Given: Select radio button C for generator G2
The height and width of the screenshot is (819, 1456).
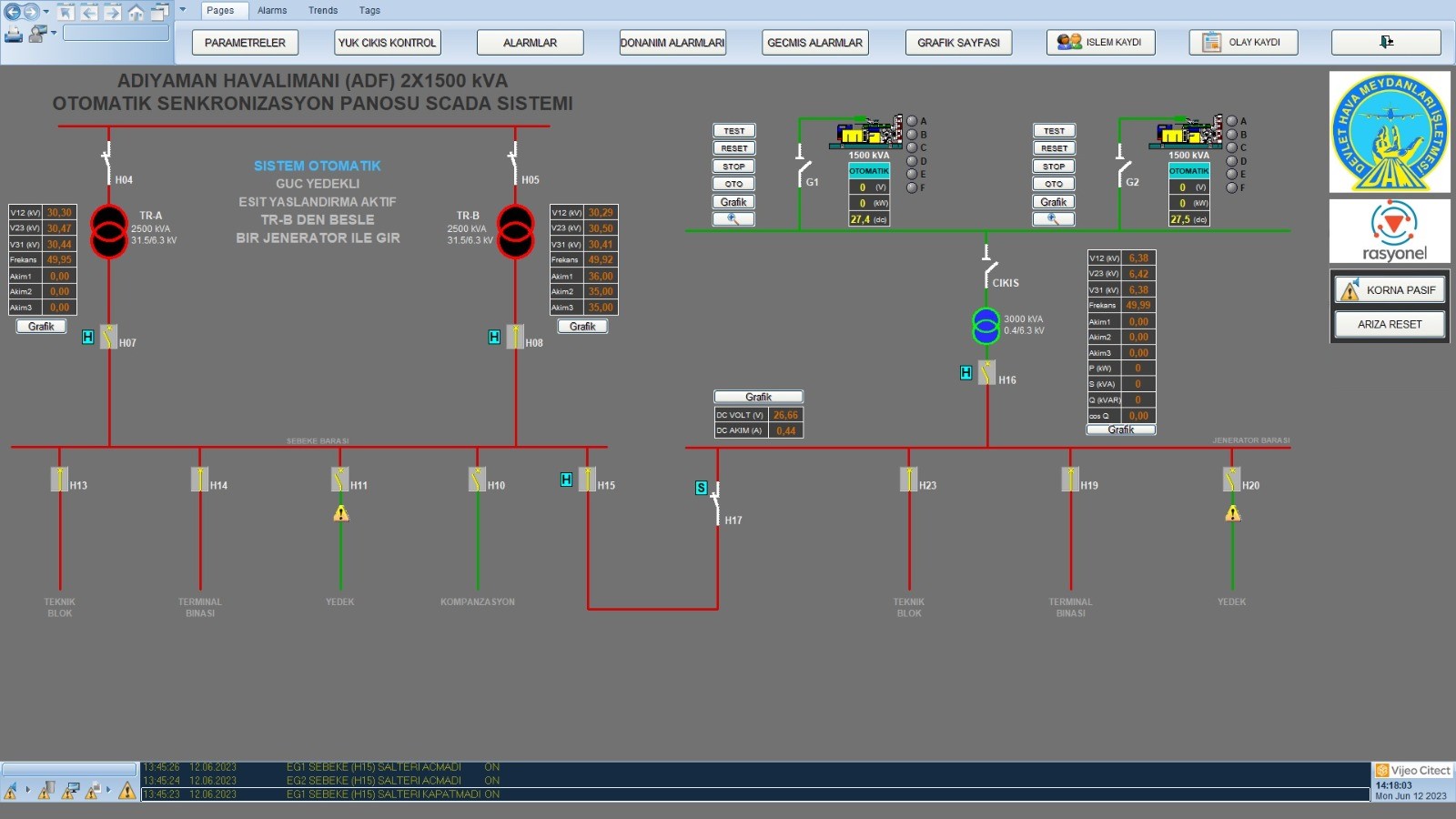Looking at the screenshot, I should [x=1232, y=147].
